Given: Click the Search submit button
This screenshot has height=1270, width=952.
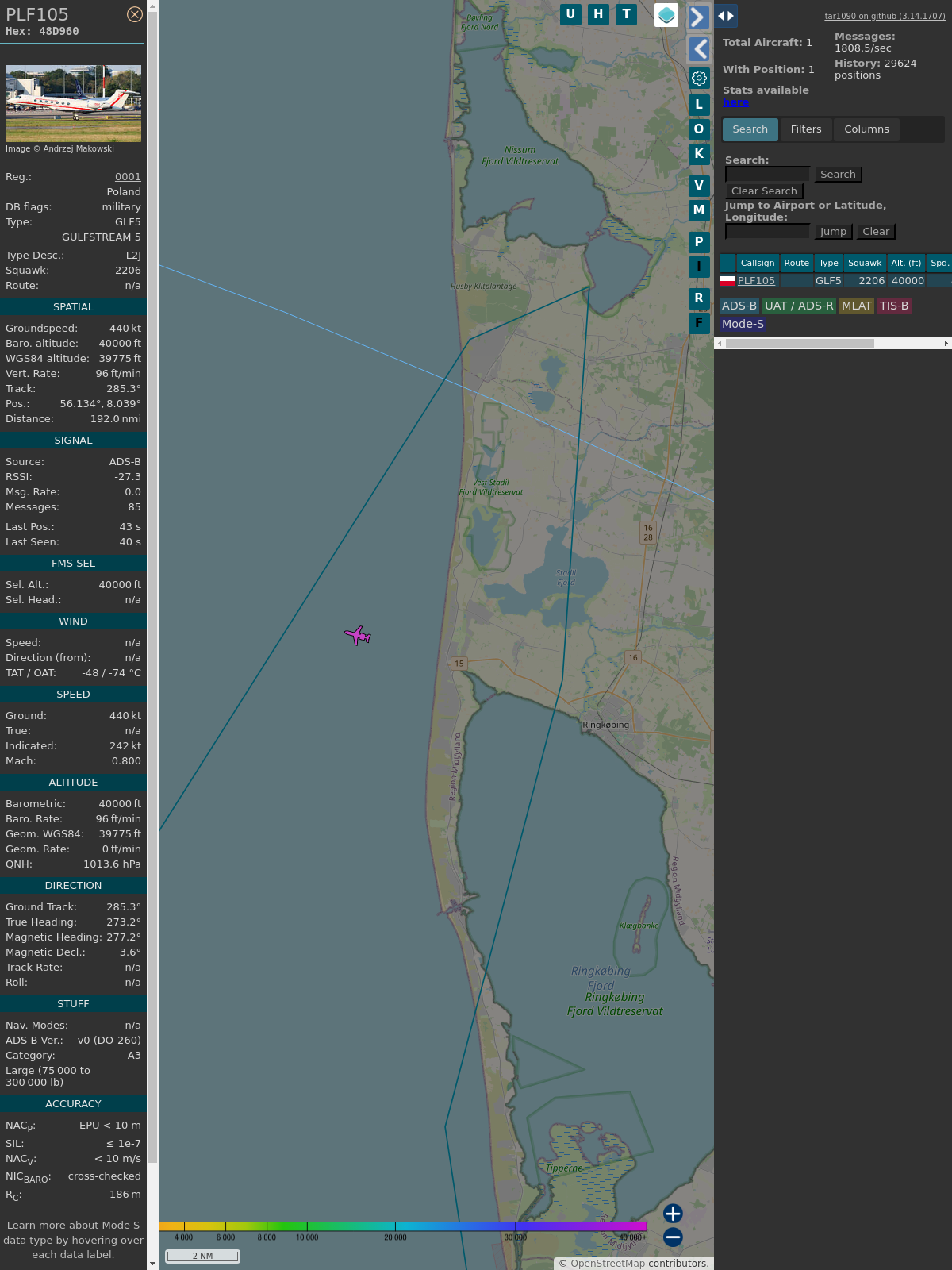Looking at the screenshot, I should point(838,175).
